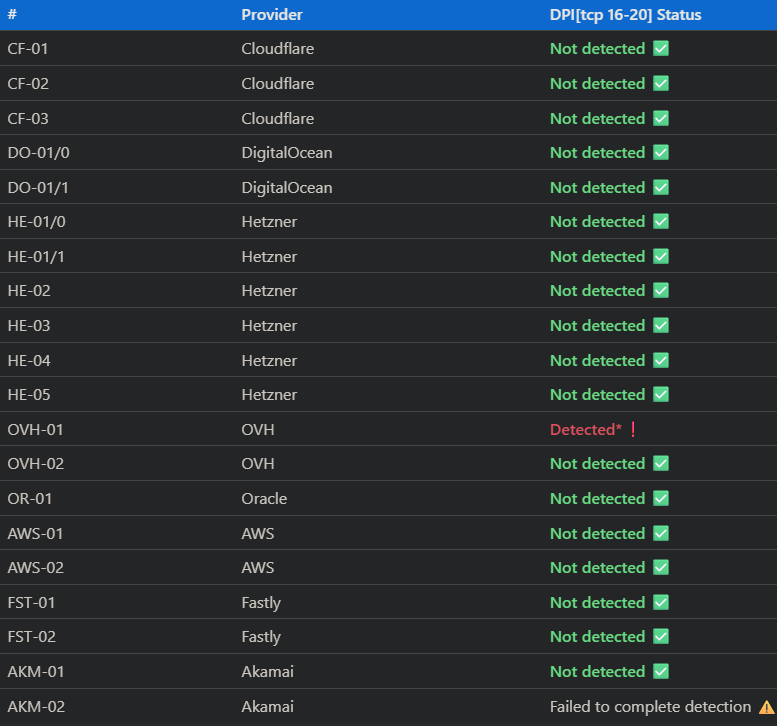The image size is (777, 726).
Task: Click Fastly provider in FST-02 row
Action: click(x=261, y=637)
